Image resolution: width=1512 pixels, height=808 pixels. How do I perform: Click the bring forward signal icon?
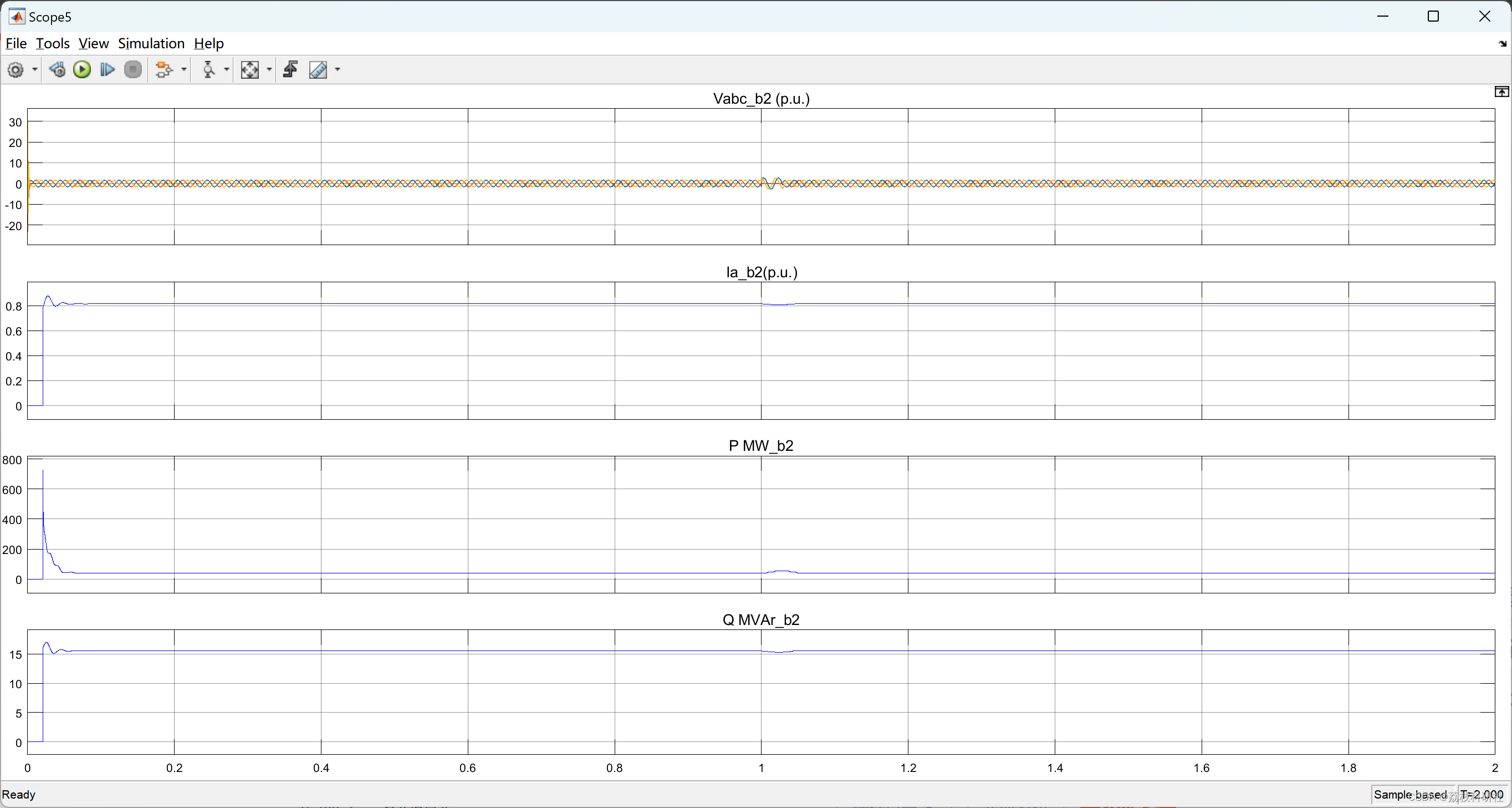[290, 70]
